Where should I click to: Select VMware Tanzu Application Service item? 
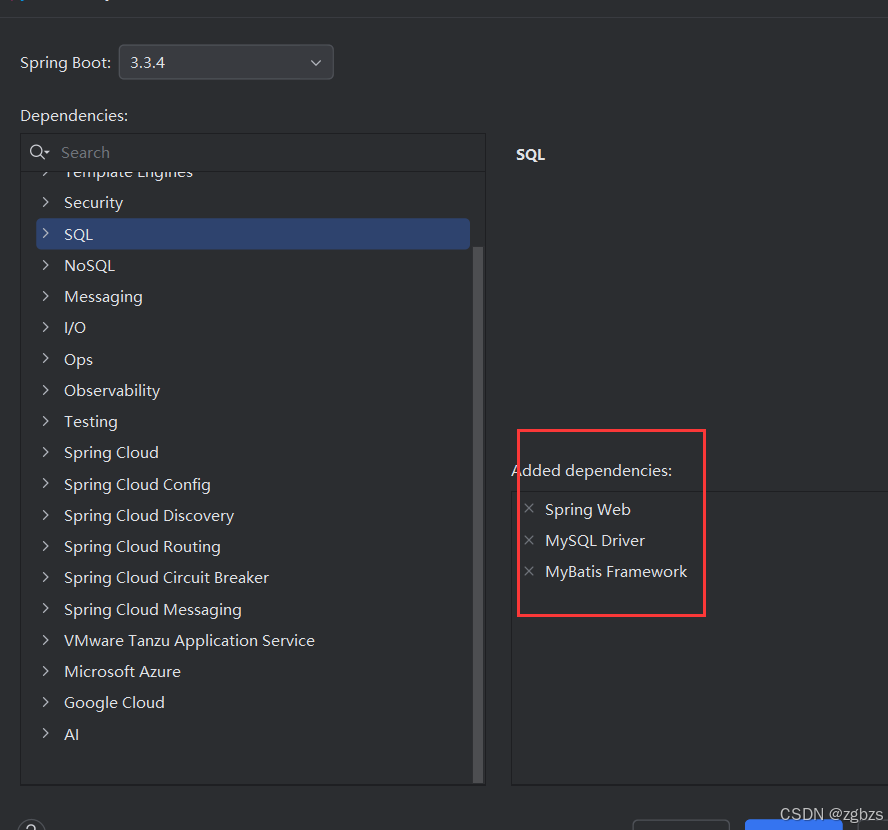[x=189, y=641]
